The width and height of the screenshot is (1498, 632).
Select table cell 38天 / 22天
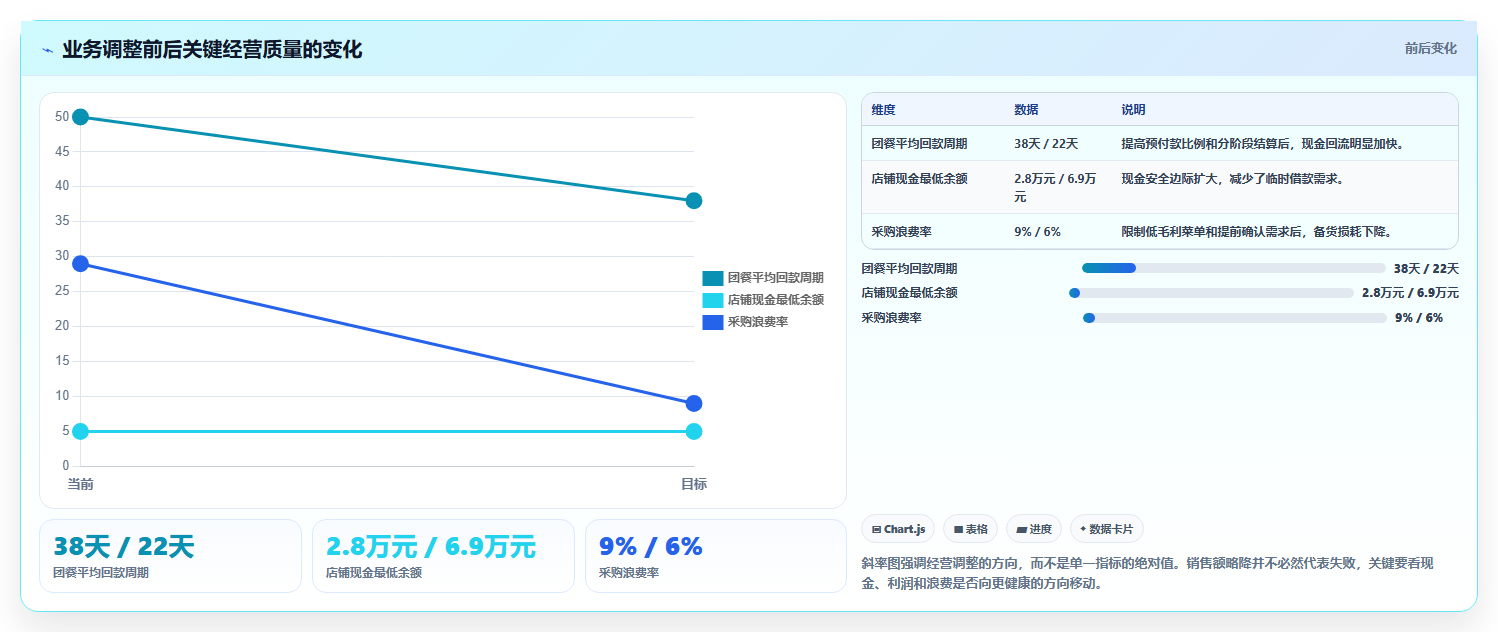(x=1046, y=144)
